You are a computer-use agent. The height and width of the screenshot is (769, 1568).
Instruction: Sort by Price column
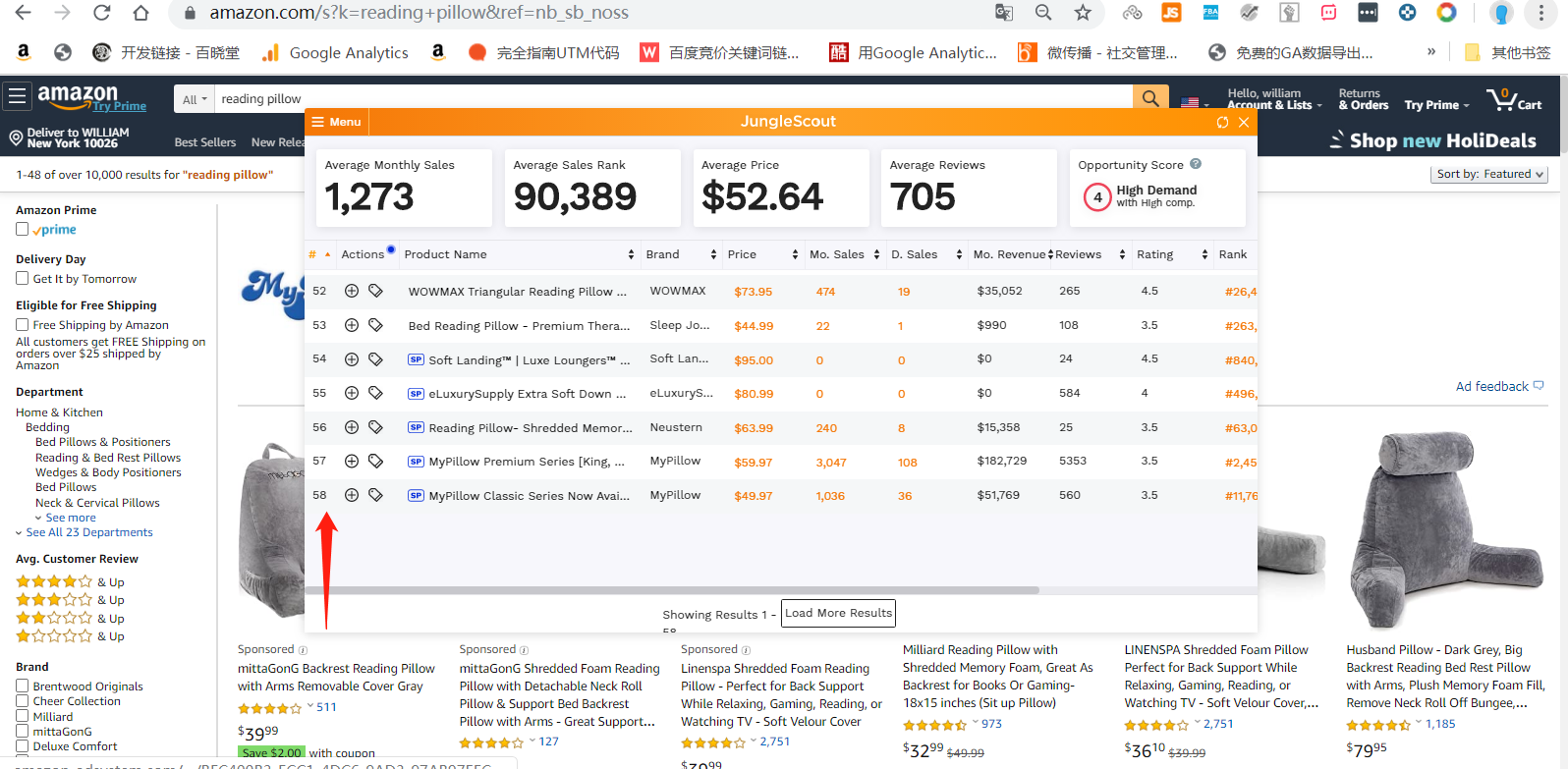[x=761, y=254]
